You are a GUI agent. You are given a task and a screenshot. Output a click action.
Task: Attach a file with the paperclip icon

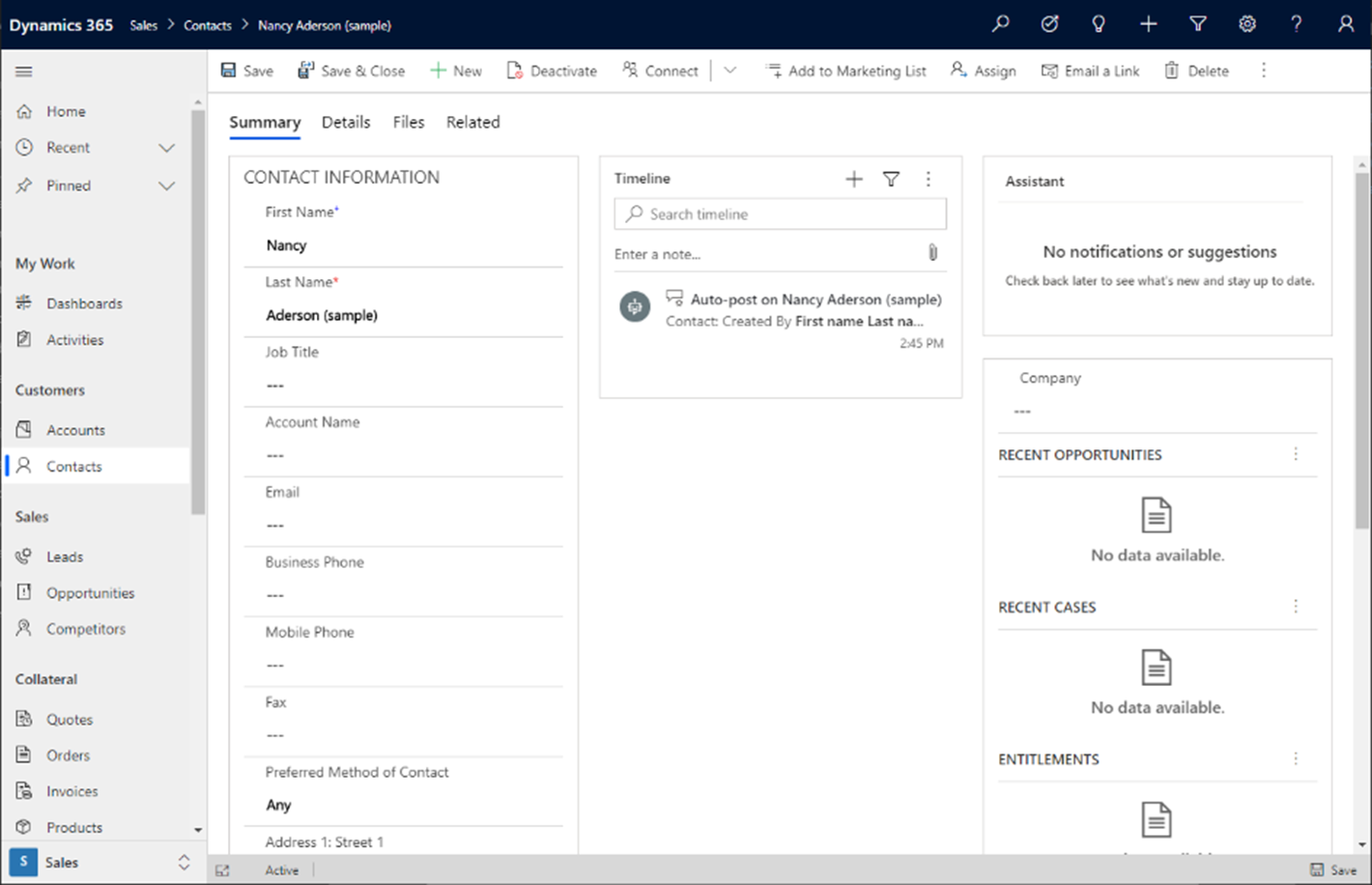[932, 252]
